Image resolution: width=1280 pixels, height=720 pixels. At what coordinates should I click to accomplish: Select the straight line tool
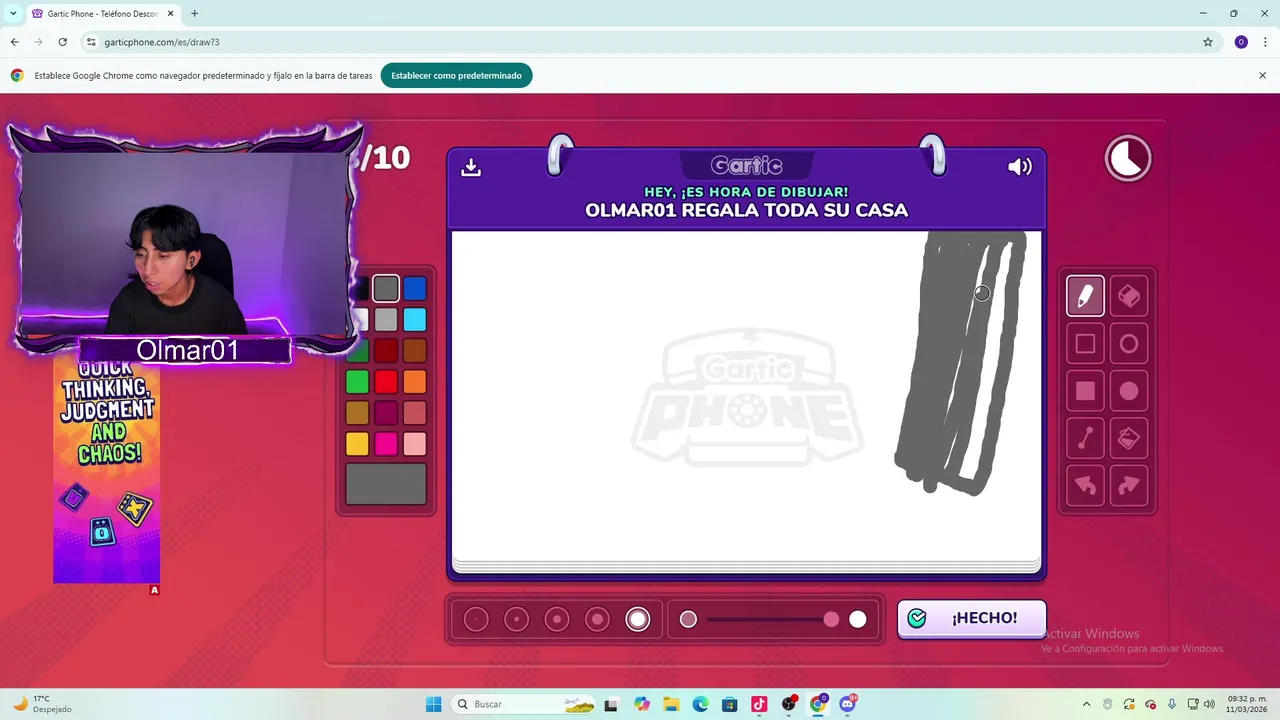[1085, 438]
